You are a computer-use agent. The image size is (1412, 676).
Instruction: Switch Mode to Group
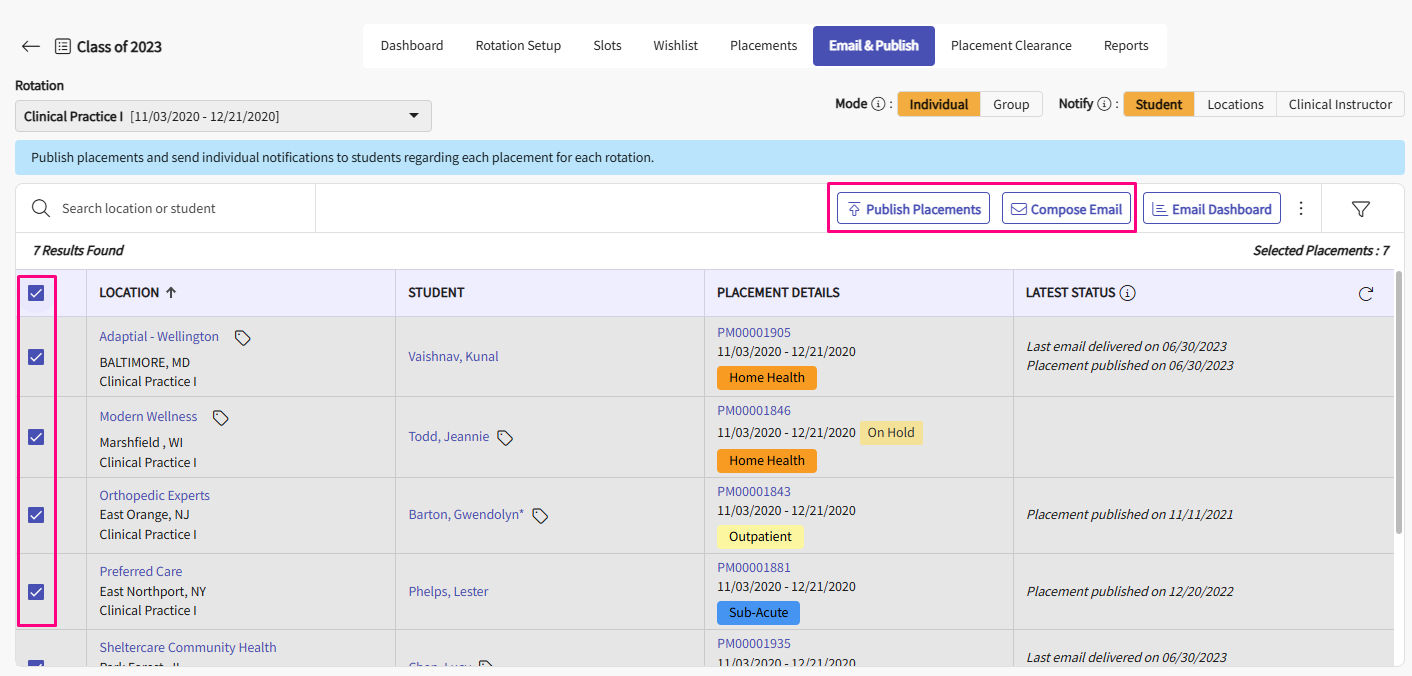[x=1011, y=104]
